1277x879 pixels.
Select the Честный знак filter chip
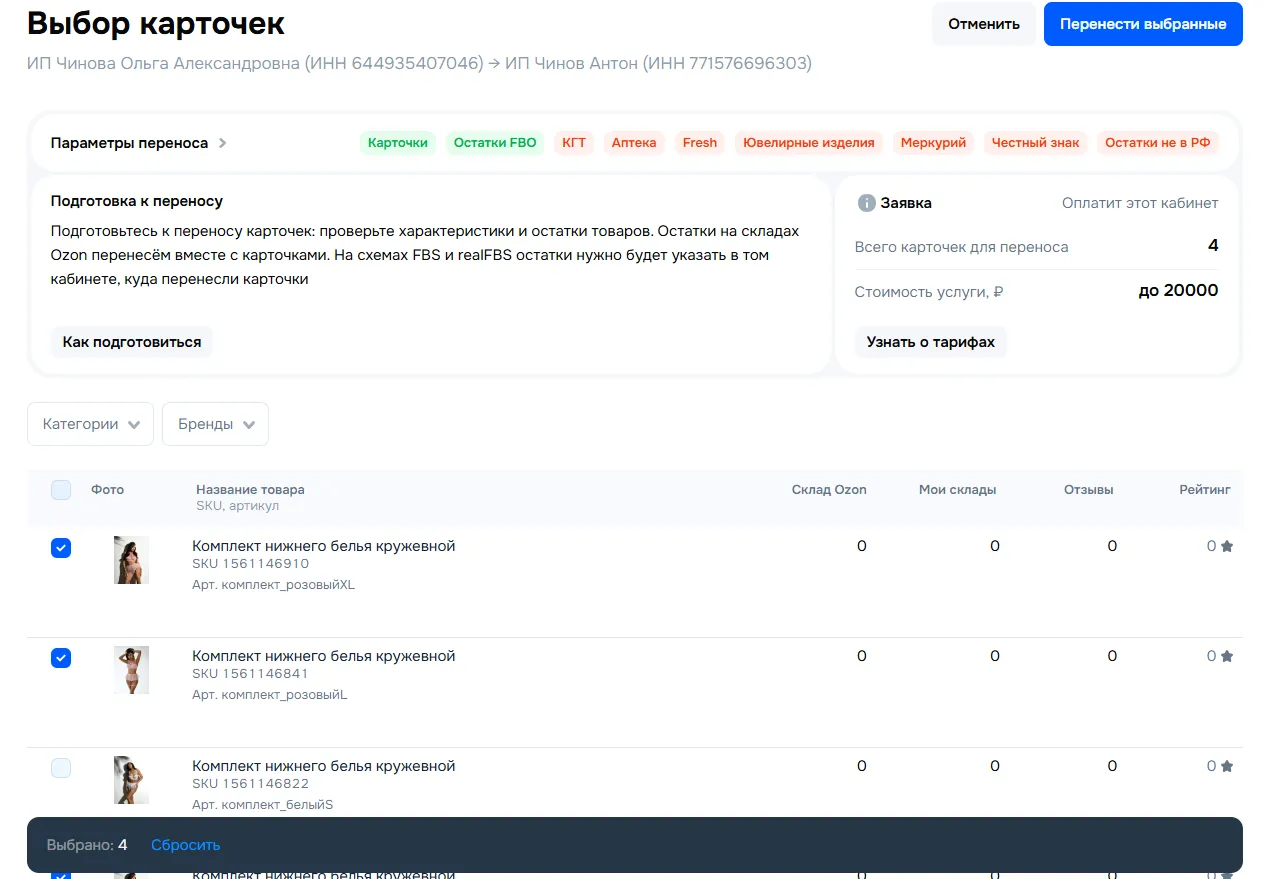tap(1035, 142)
